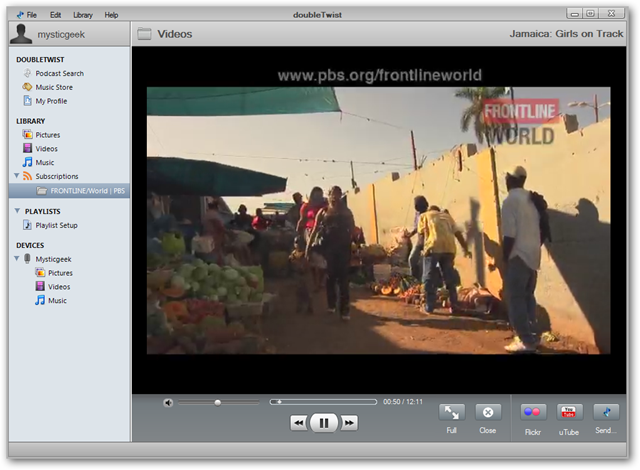Share the video to Flickr
This screenshot has width=640, height=470.
coord(533,413)
